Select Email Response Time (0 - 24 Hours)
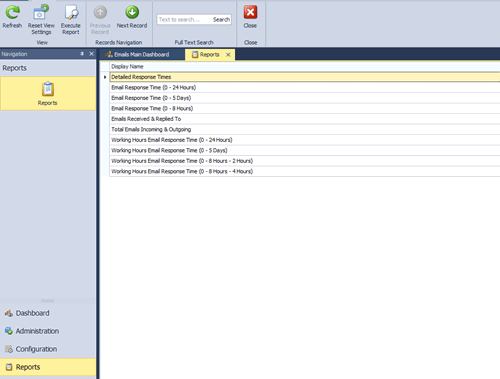Screen dimensions: 500x379 click(x=304, y=88)
